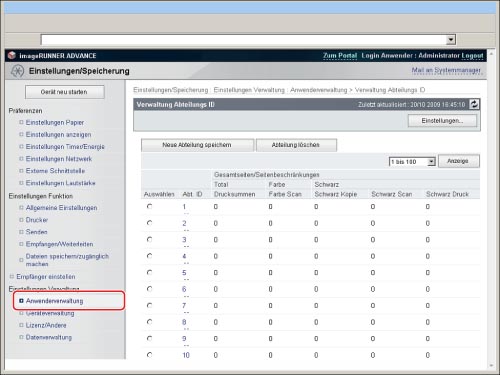
Task: Click Gerät neu starten button
Action: point(64,92)
